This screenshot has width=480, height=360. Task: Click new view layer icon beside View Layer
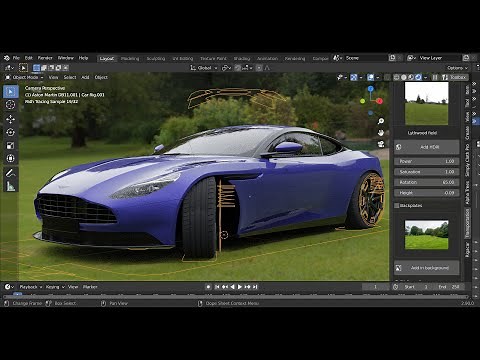pos(466,58)
